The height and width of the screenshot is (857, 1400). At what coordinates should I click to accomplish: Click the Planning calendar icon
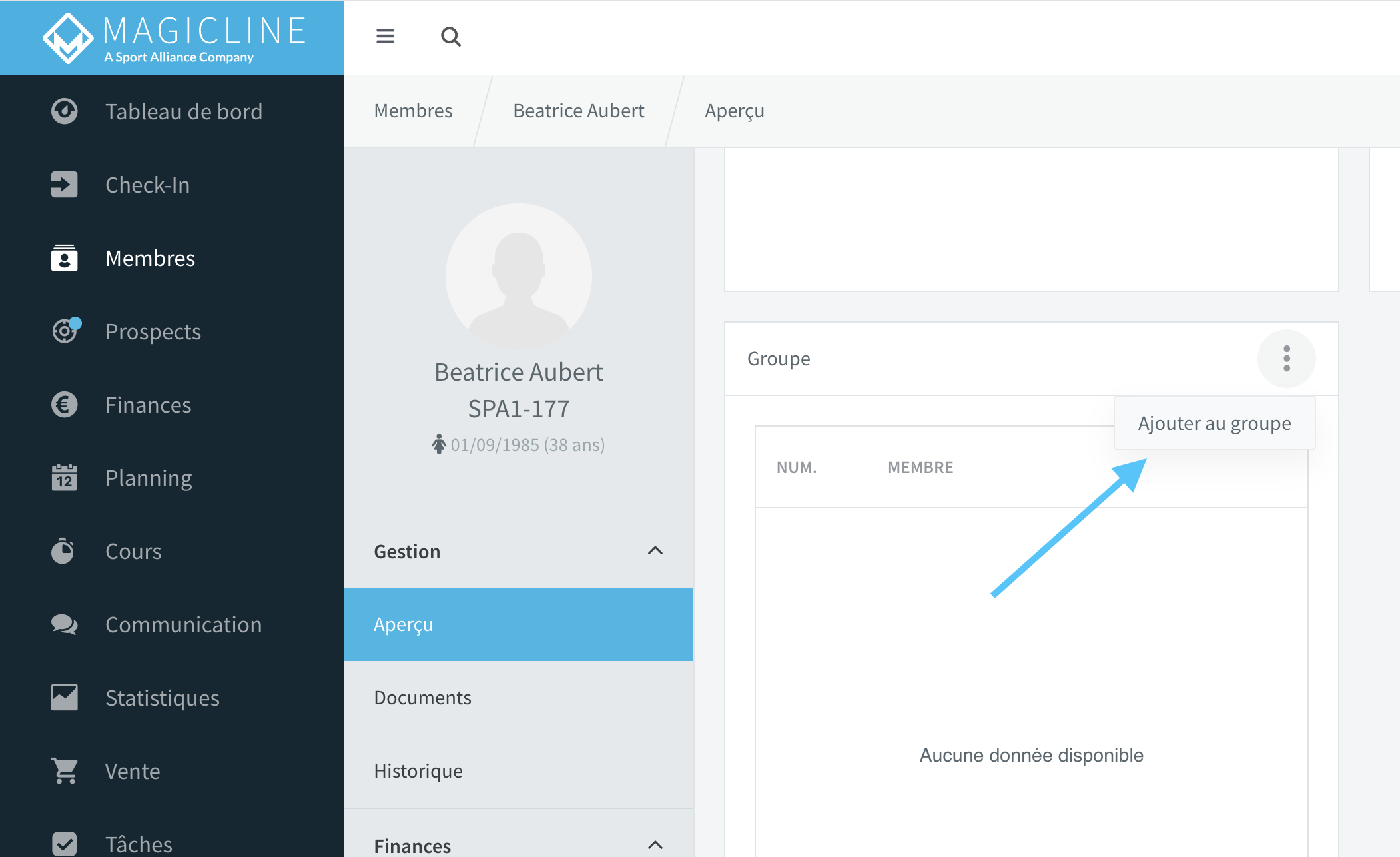(65, 478)
